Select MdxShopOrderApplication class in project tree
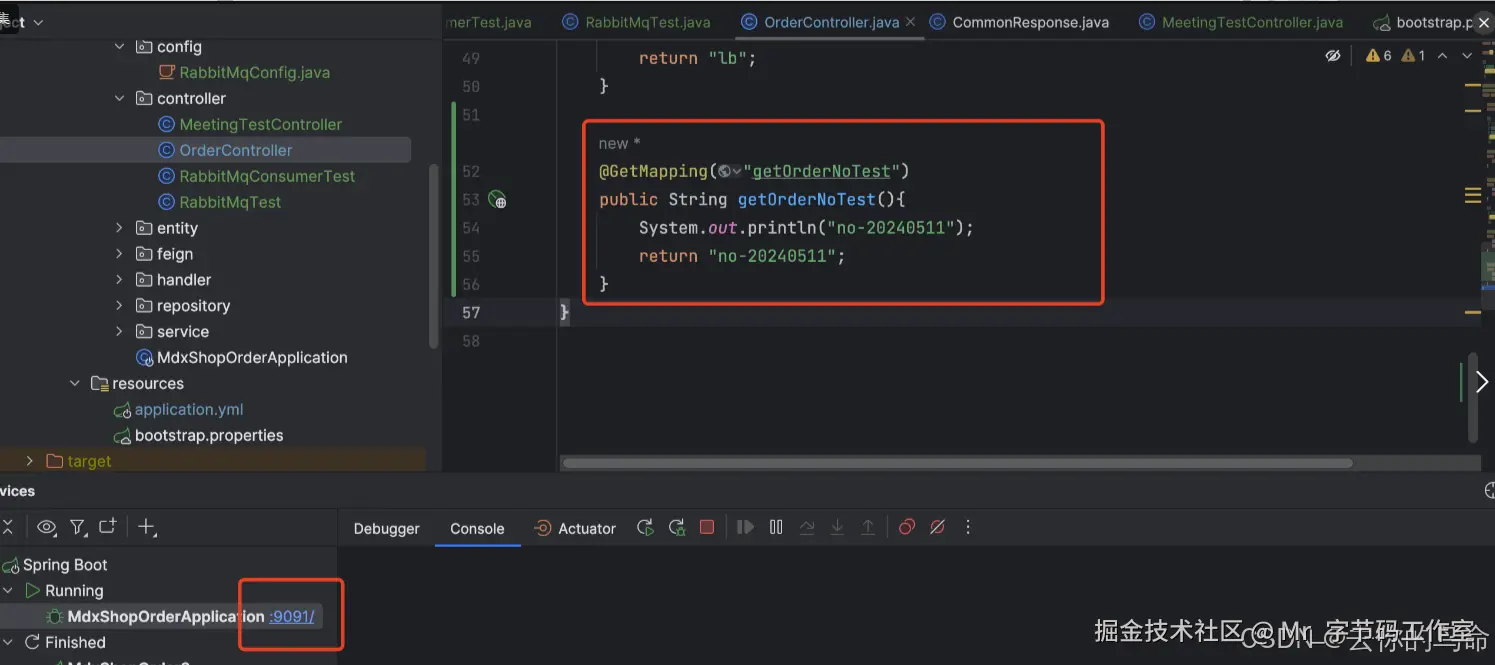 [x=241, y=358]
